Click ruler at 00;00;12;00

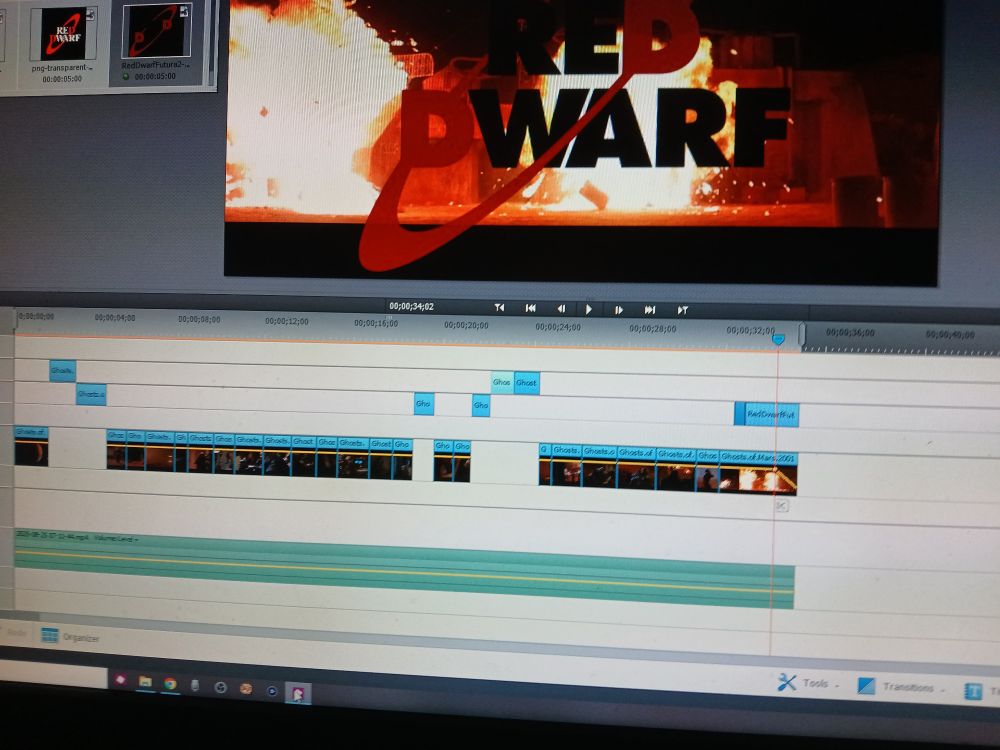(286, 321)
